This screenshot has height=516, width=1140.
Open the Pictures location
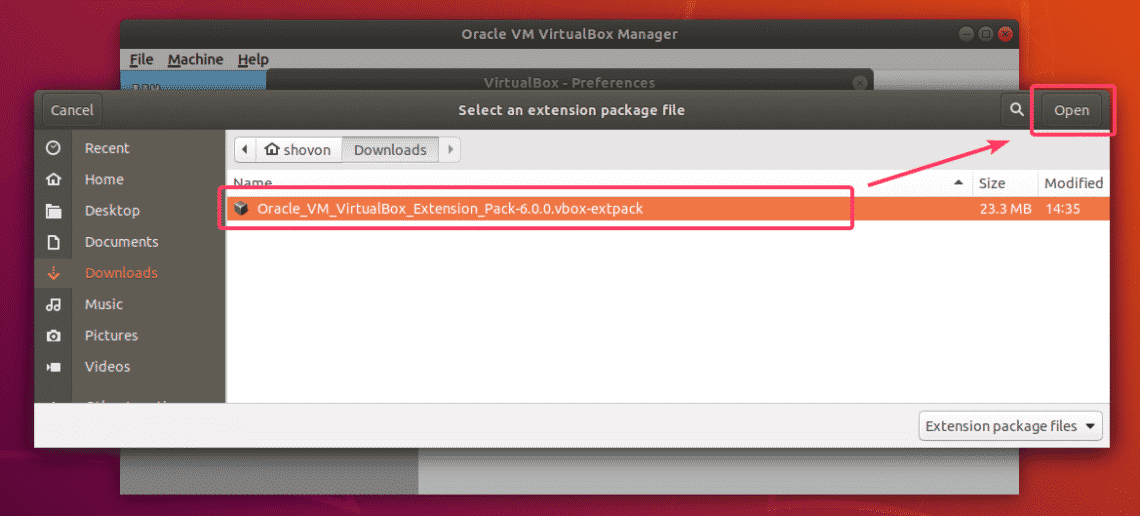tap(111, 335)
